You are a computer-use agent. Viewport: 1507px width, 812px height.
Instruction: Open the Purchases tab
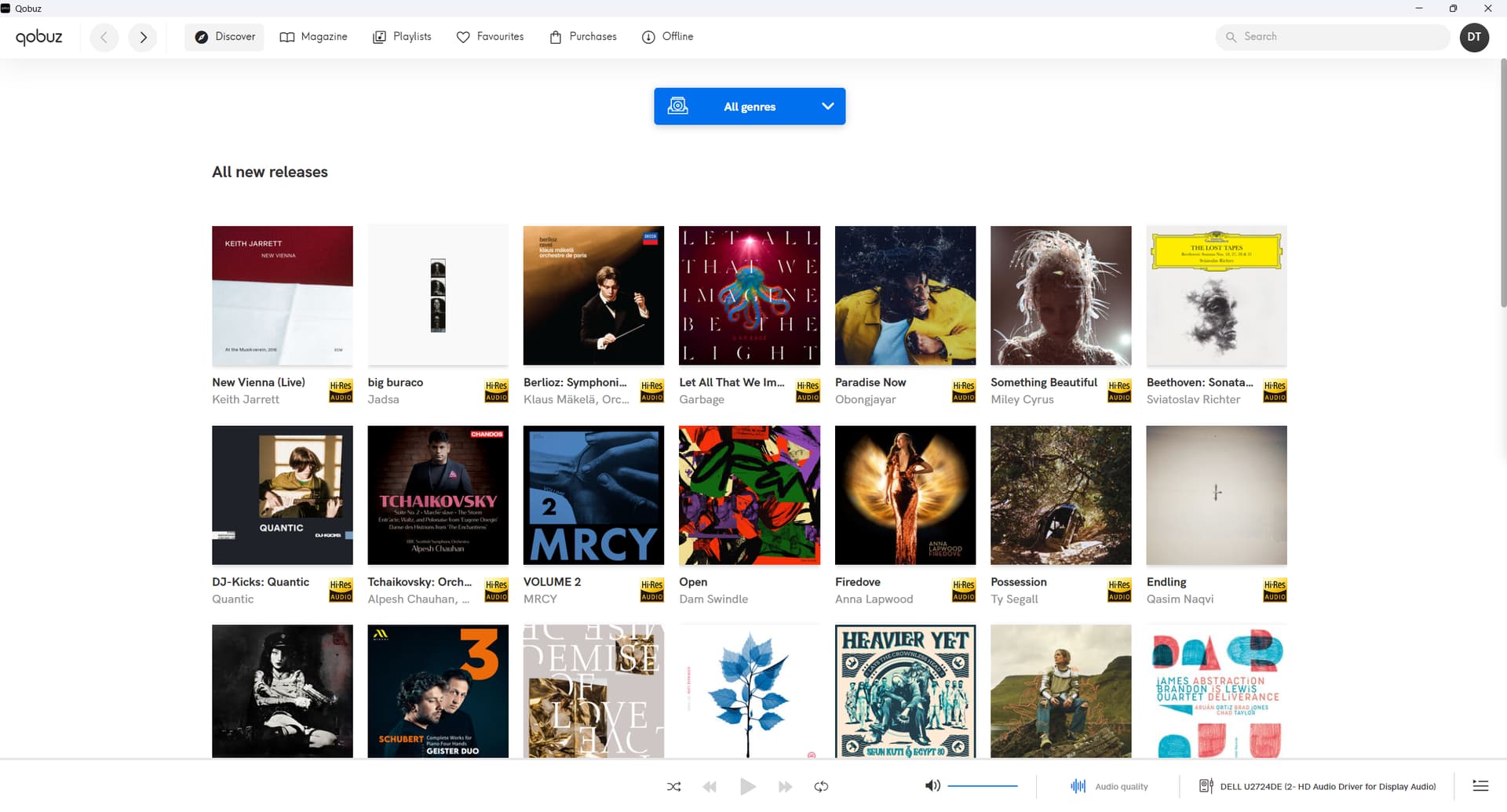coord(583,37)
